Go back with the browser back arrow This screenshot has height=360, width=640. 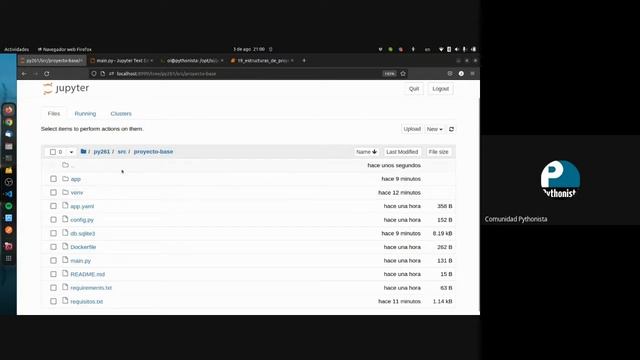click(24, 74)
